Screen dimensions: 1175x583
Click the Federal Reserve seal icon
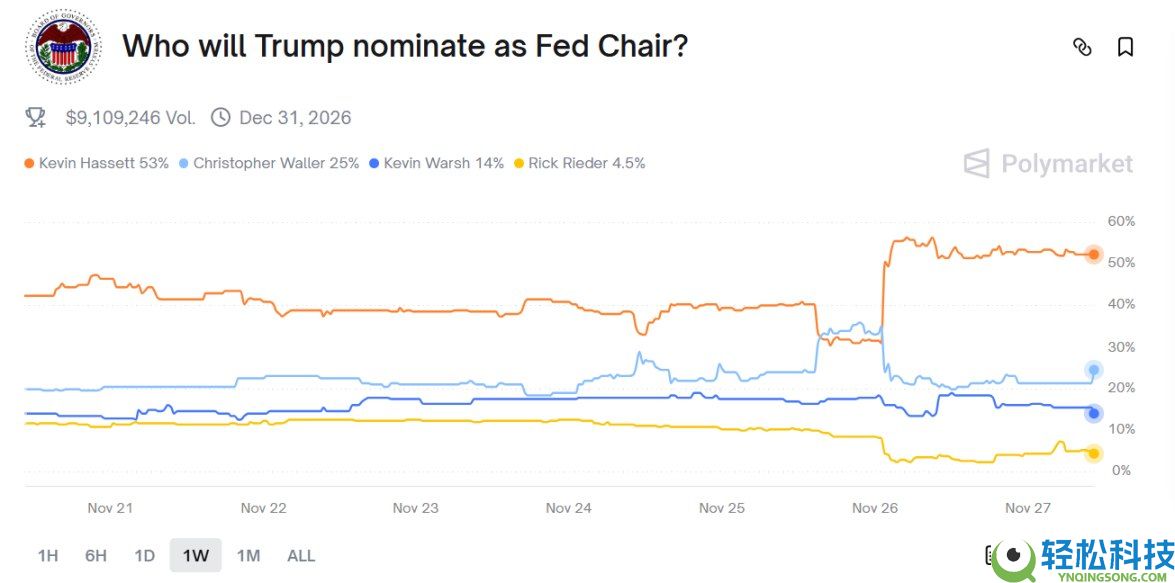(63, 47)
